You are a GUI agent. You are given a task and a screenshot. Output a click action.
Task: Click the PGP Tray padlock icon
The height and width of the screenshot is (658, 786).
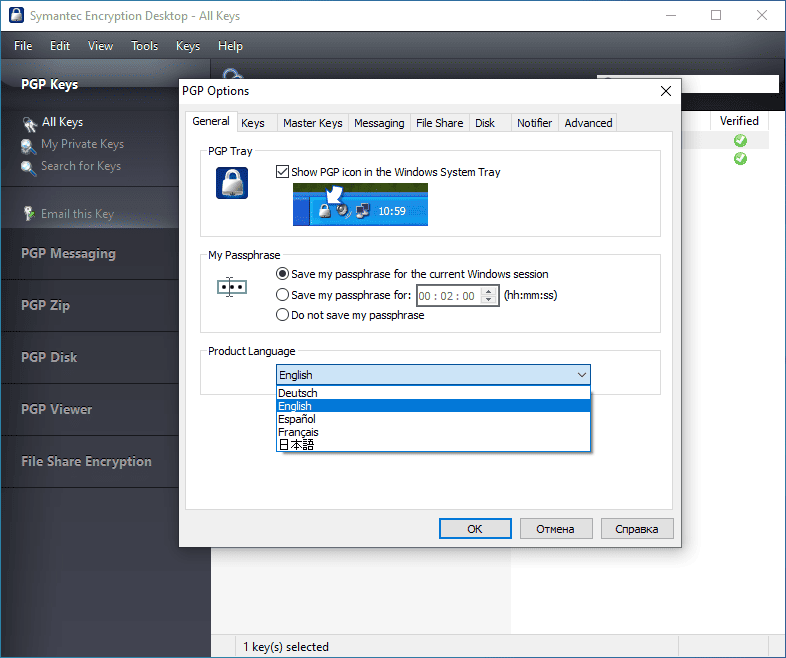232,183
